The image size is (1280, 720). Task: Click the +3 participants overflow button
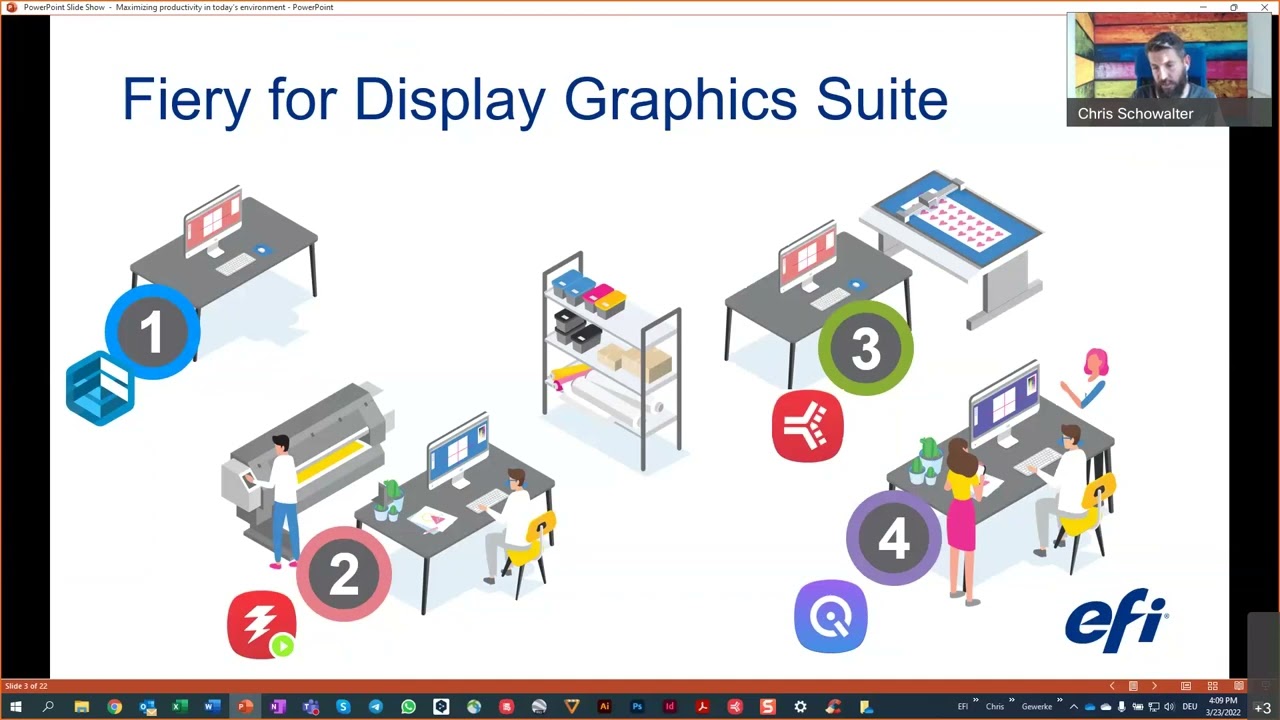[1263, 707]
